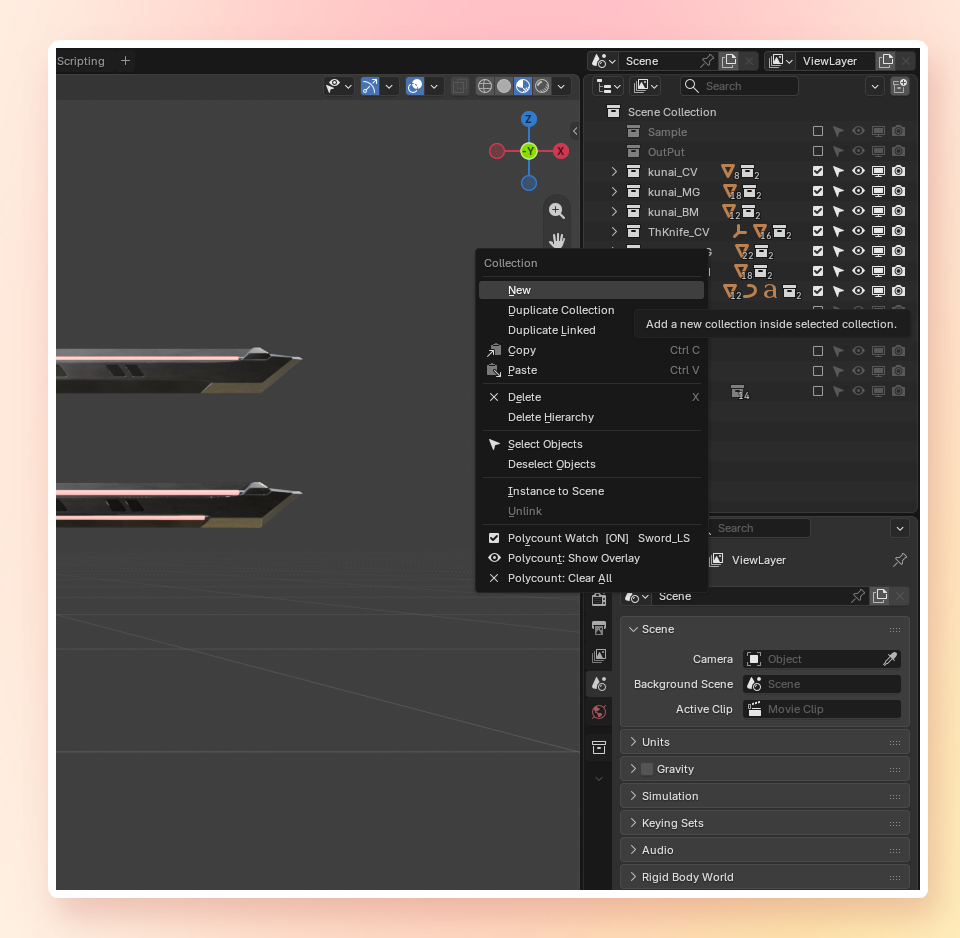The height and width of the screenshot is (938, 960).
Task: Uncheck the kunai_CV exclude checkbox
Action: tap(817, 171)
